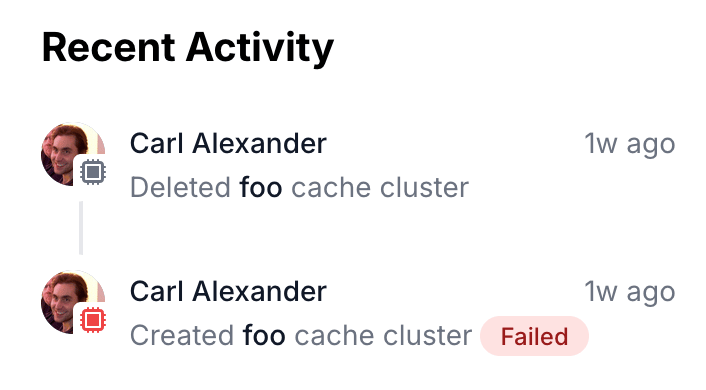Viewport: 706px width, 390px height.
Task: Select the Recent Activity heading
Action: 188,48
